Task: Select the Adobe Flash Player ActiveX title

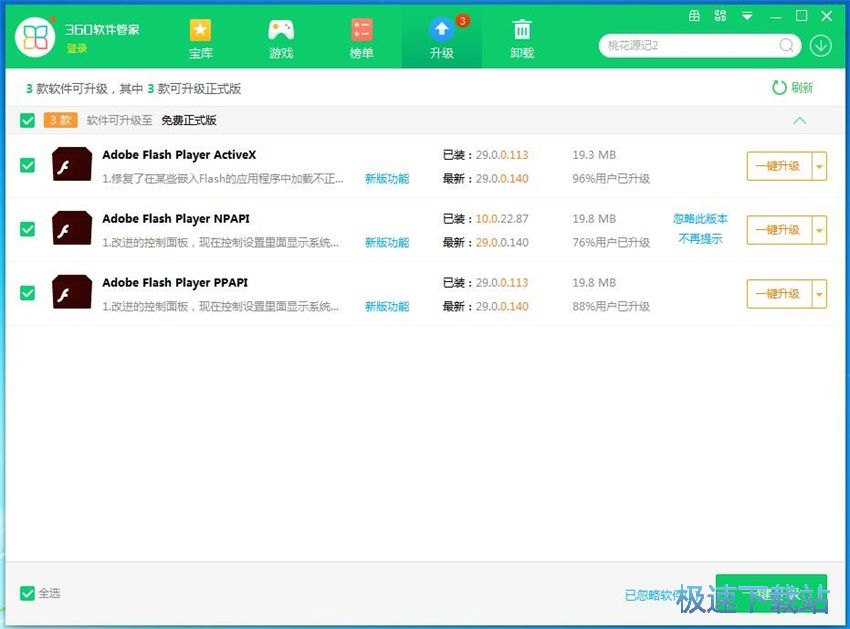Action: click(x=179, y=155)
